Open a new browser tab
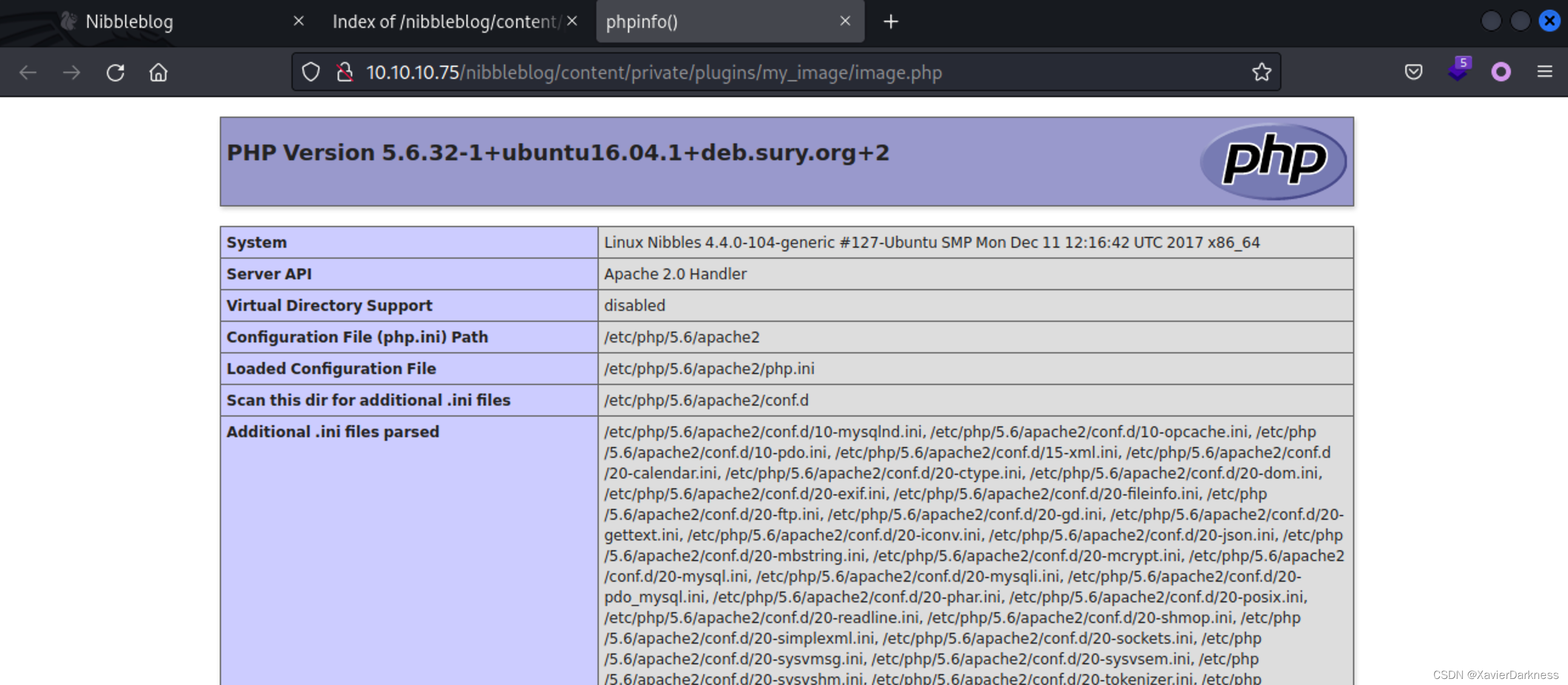 pyautogui.click(x=891, y=22)
